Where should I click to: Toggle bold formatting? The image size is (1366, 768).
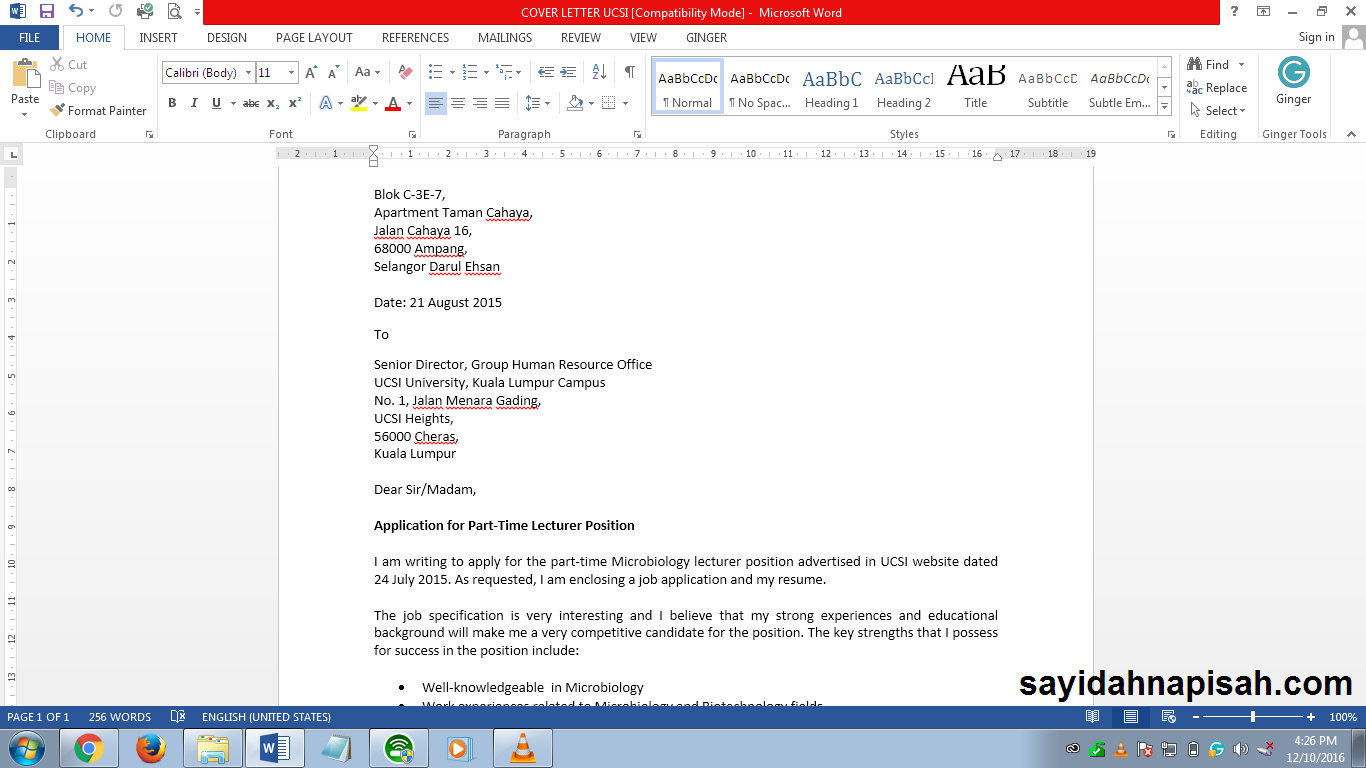point(172,103)
